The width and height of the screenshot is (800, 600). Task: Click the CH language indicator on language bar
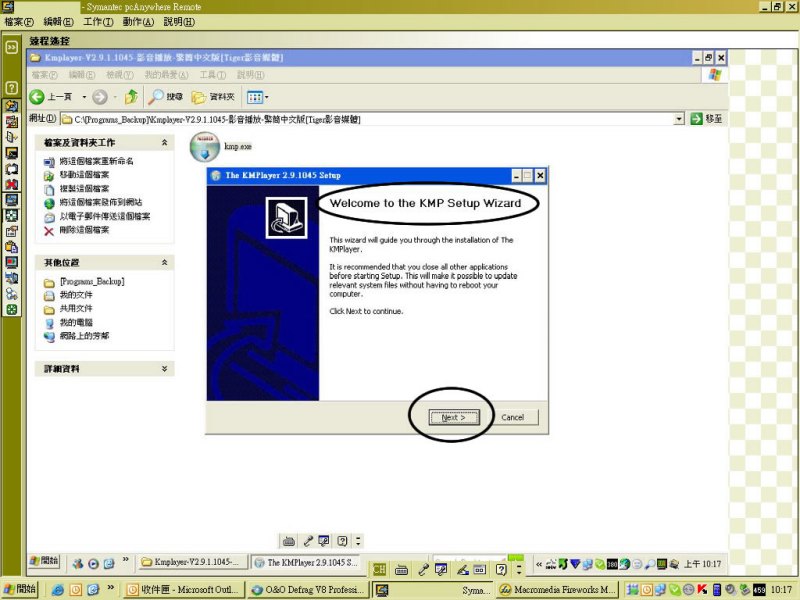point(379,569)
